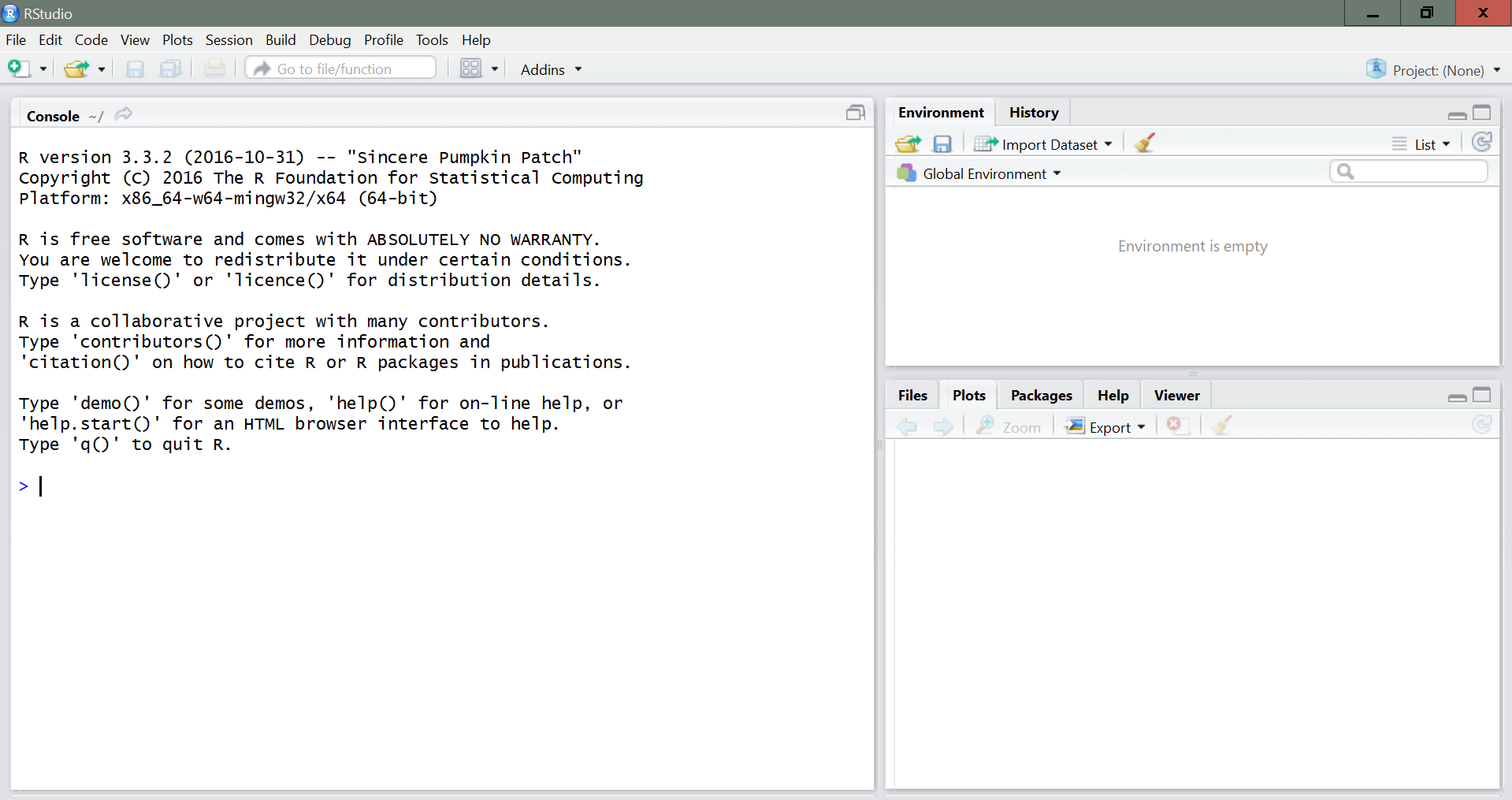The width and height of the screenshot is (1512, 800).
Task: Switch to the Packages tab
Action: tap(1041, 396)
